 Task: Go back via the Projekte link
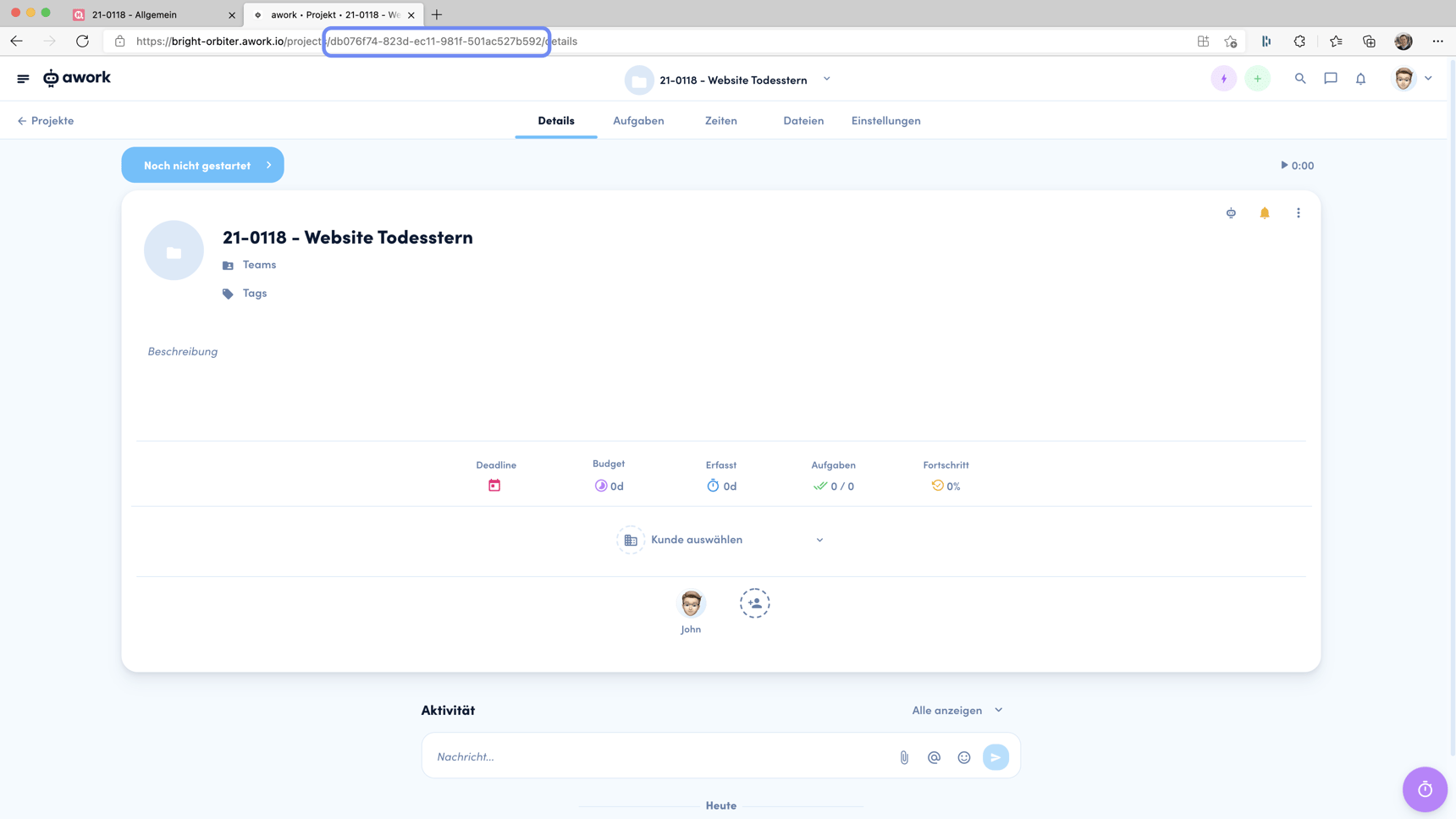45,120
